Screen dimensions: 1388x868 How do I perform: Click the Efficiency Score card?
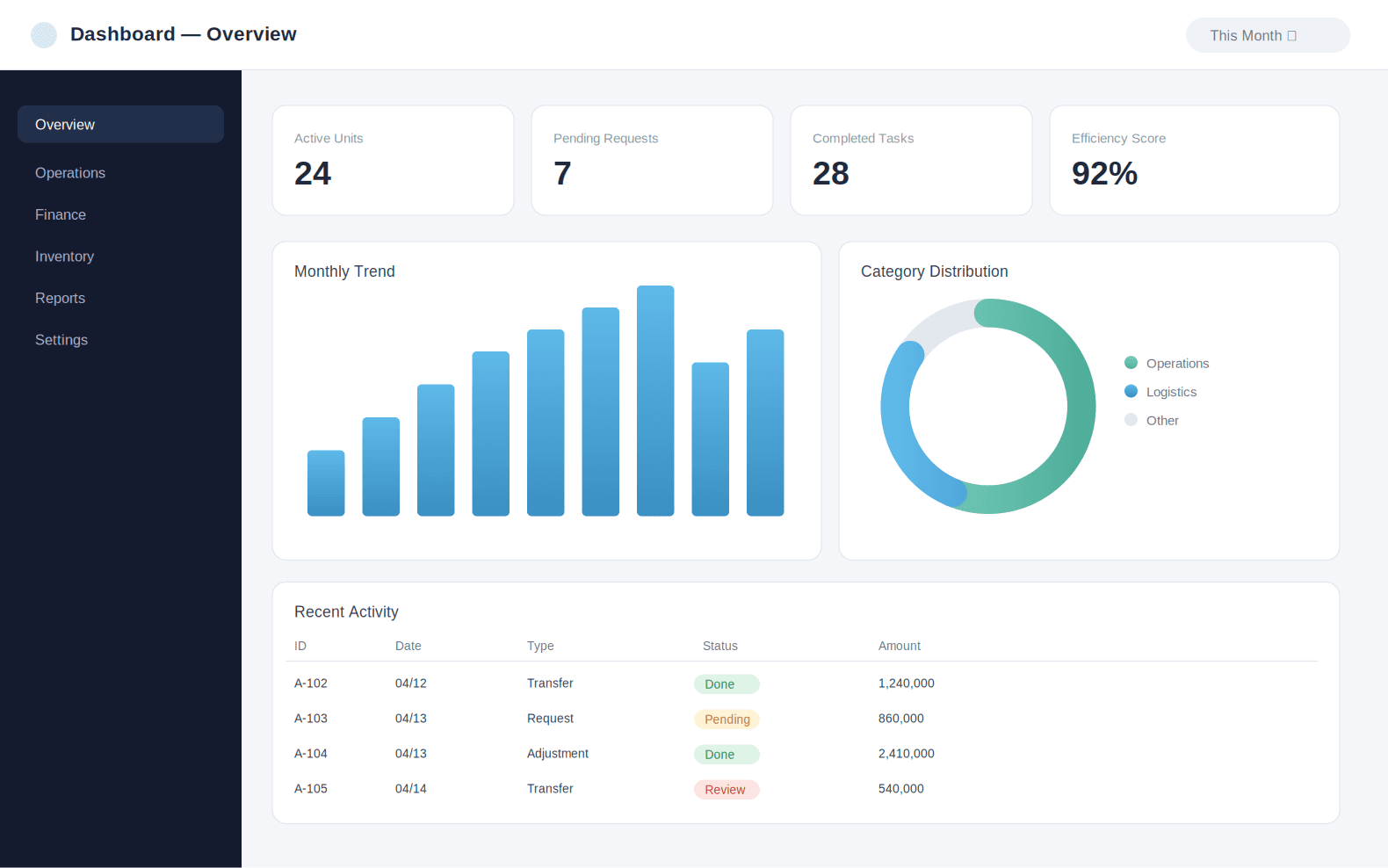[x=1194, y=160]
